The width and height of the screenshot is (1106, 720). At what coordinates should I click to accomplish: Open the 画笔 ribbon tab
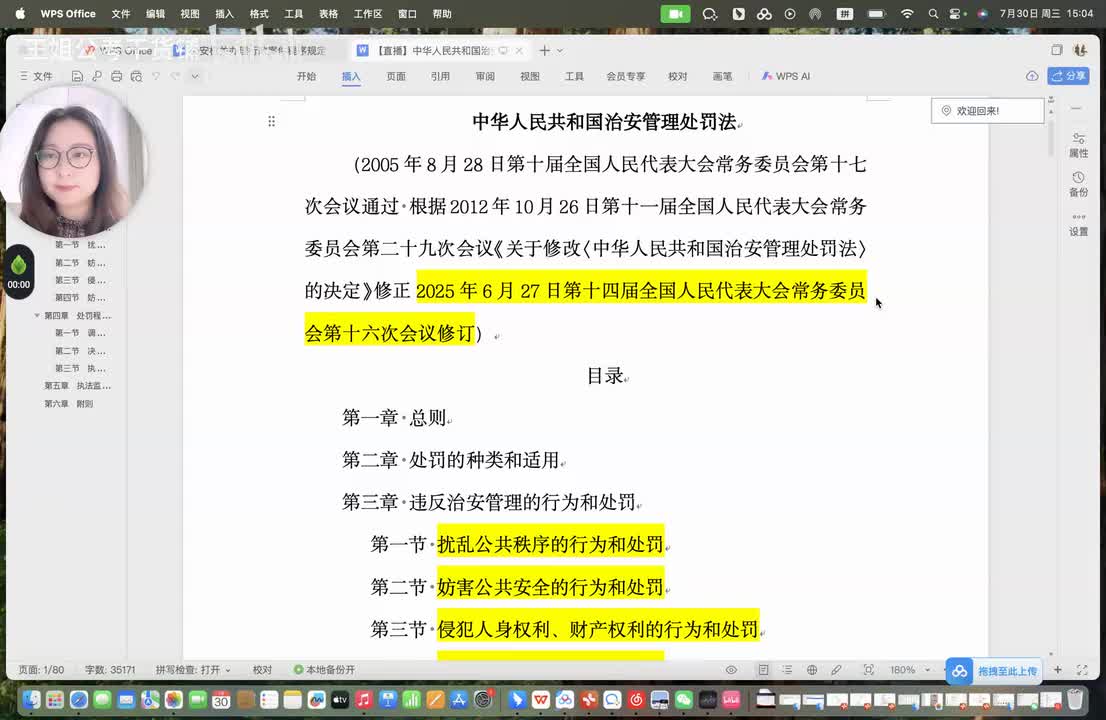click(x=722, y=76)
